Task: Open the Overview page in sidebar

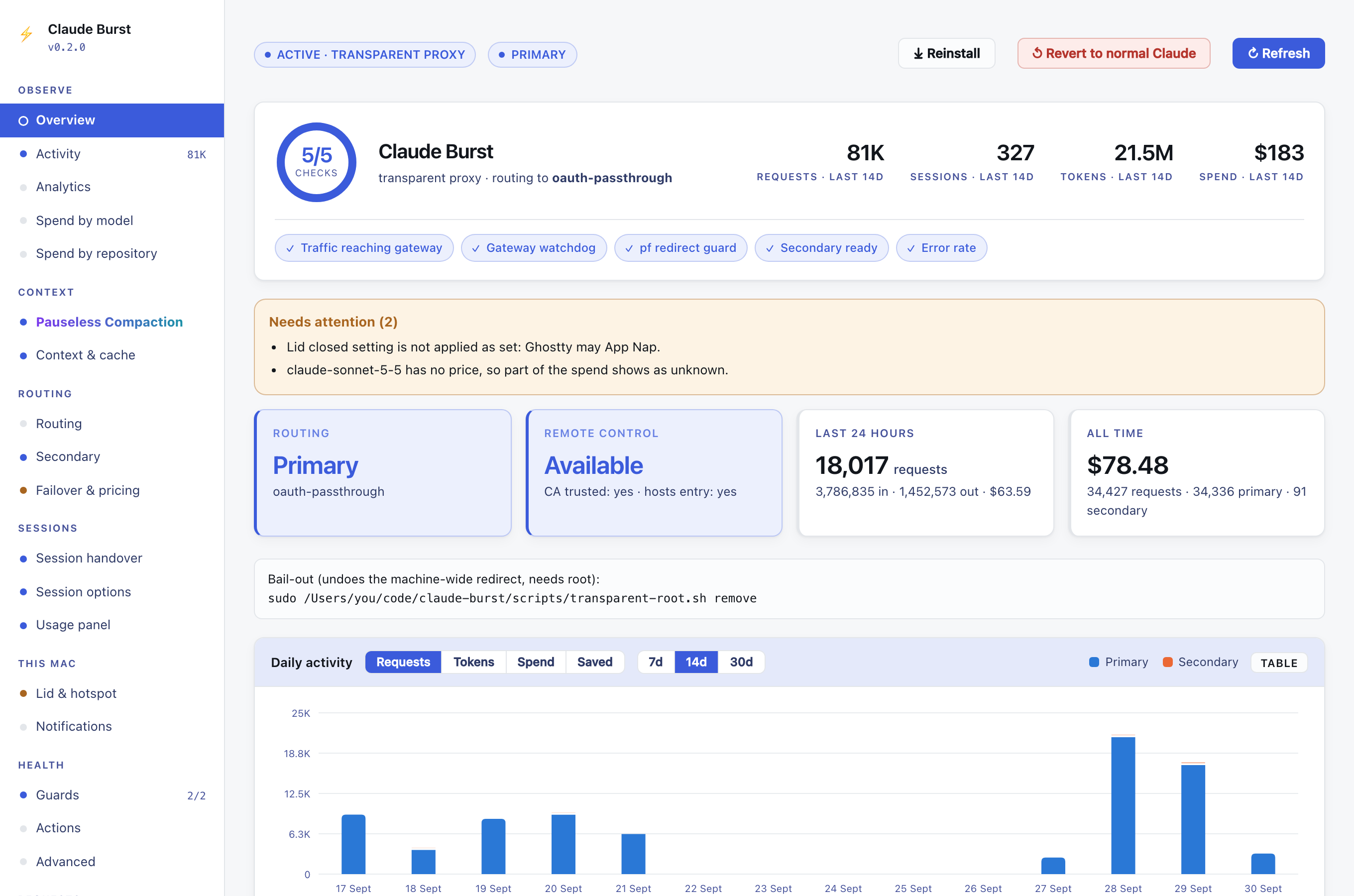Action: tap(112, 120)
